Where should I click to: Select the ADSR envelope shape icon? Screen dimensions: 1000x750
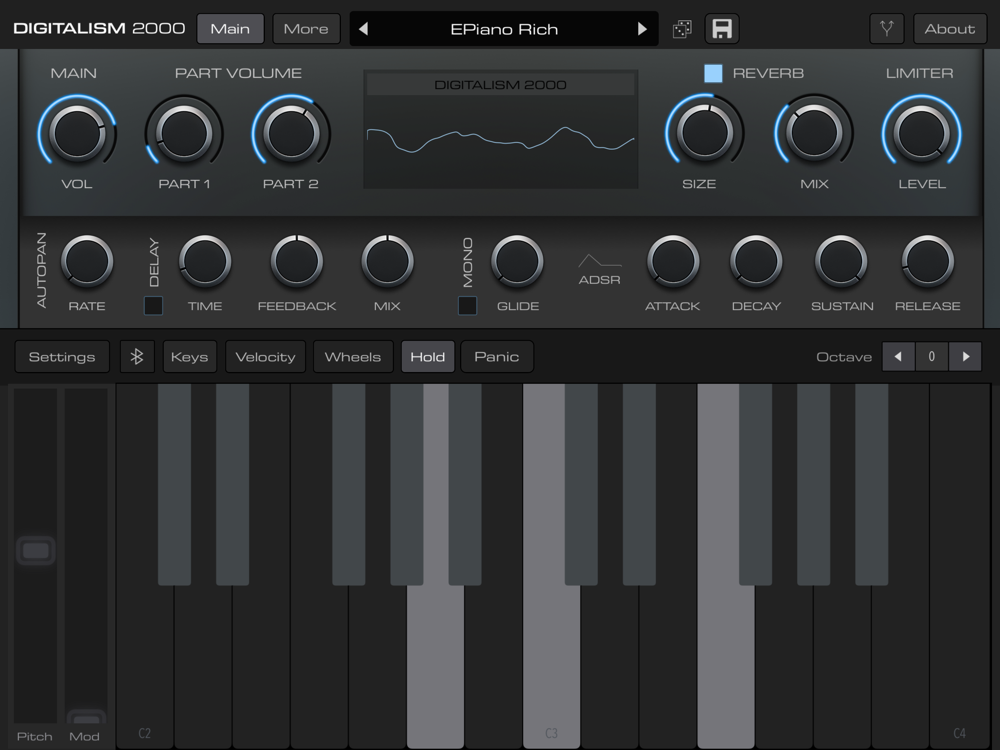(599, 261)
